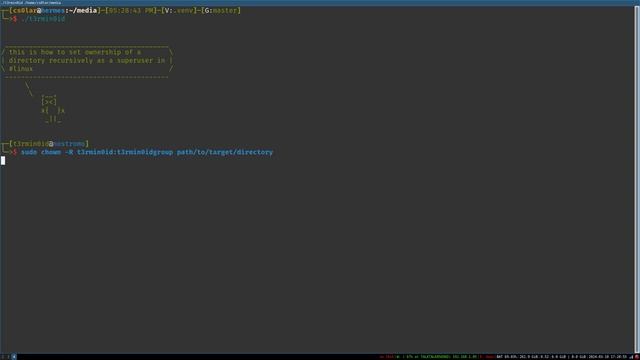The image size is (640, 360).
Task: Click the red tray icon at bar's end
Action: point(636,357)
